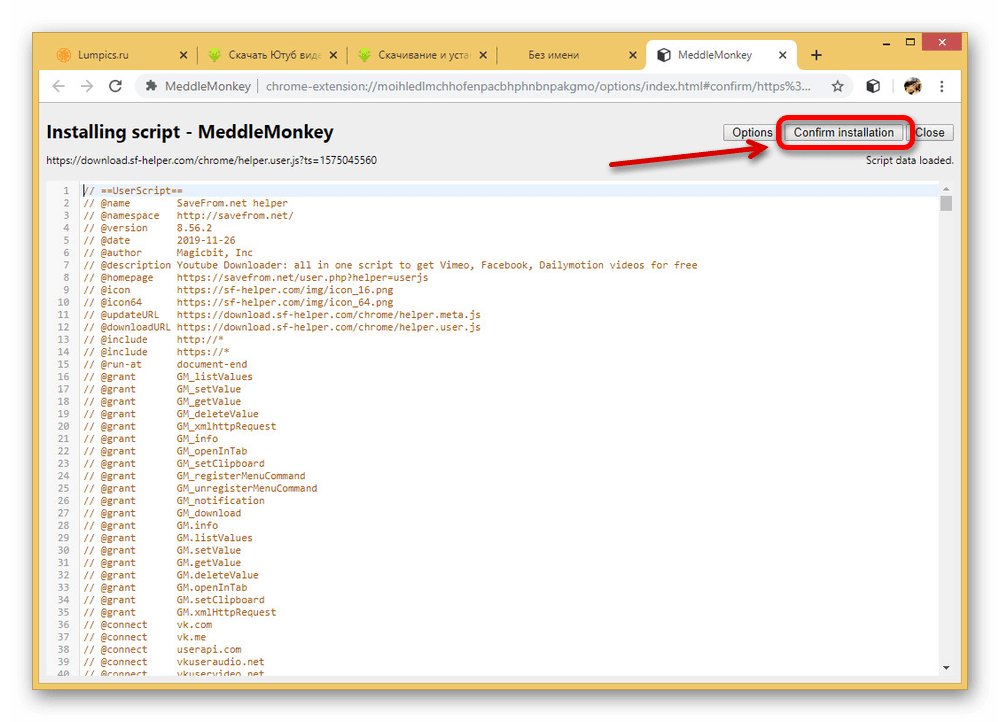Open Chrome's three-dot menu
Image resolution: width=1000 pixels, height=722 pixels.
(942, 86)
